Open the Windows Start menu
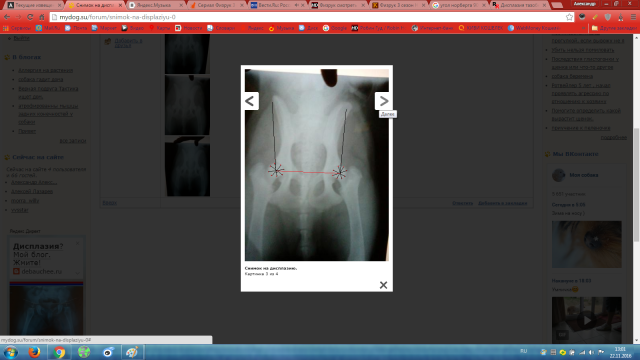The height and width of the screenshot is (360, 640). (11, 352)
